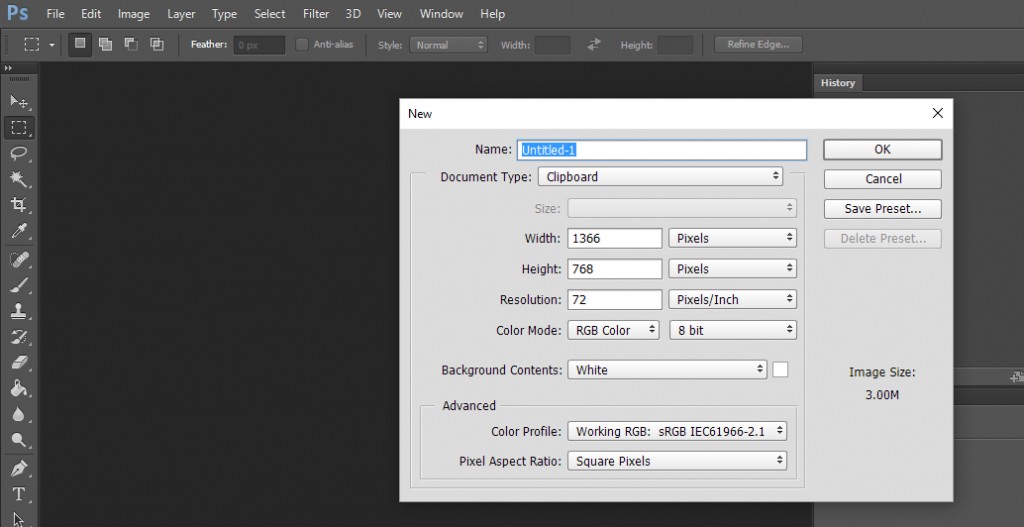The width and height of the screenshot is (1024, 527).
Task: Select the Horizontal Type tool
Action: coord(19,494)
